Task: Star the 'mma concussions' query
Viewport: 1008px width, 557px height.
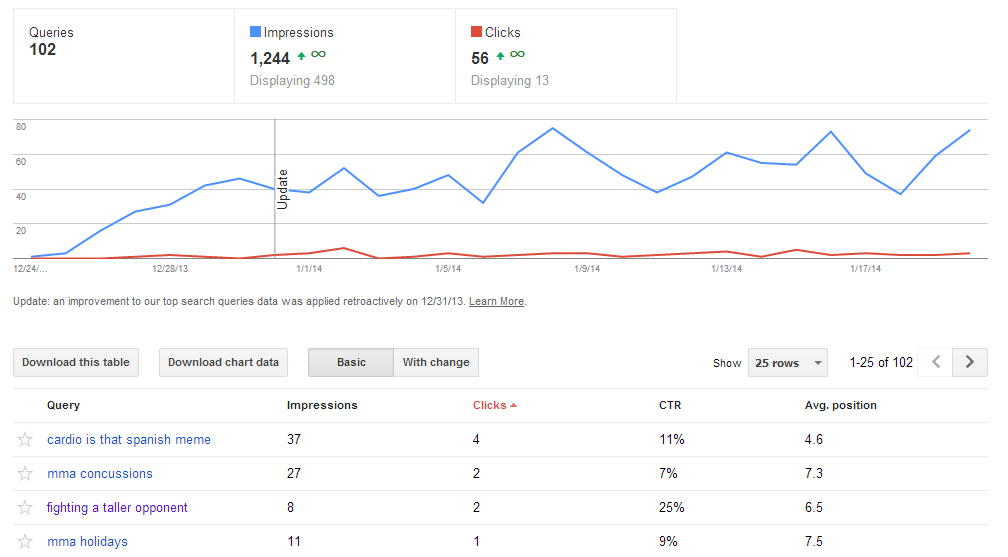Action: coord(25,474)
